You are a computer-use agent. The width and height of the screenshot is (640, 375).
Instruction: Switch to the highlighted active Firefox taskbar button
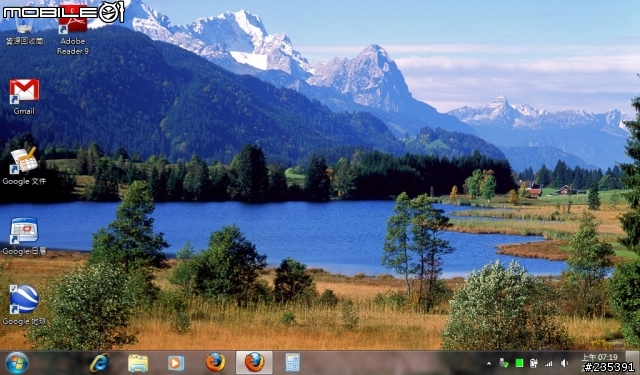pos(254,362)
